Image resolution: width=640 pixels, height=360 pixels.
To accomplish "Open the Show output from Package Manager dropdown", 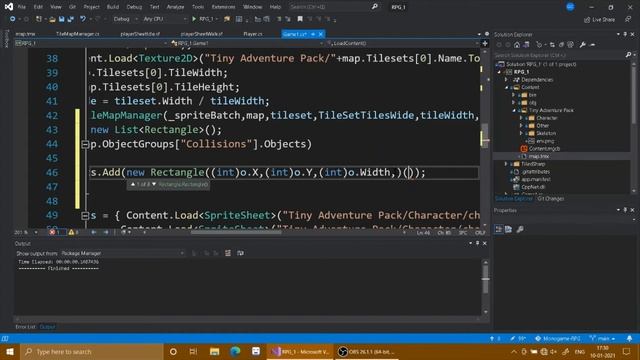I will [122, 253].
